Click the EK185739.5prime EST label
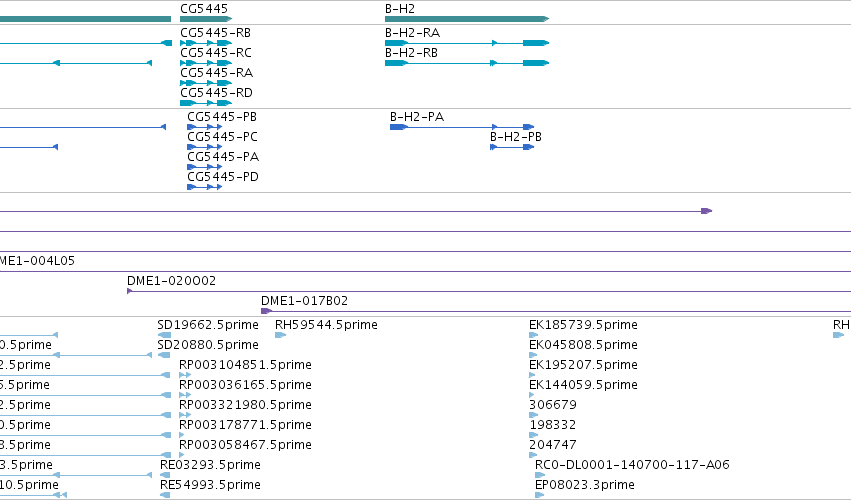Viewport: 851px width, 500px height. (x=583, y=325)
